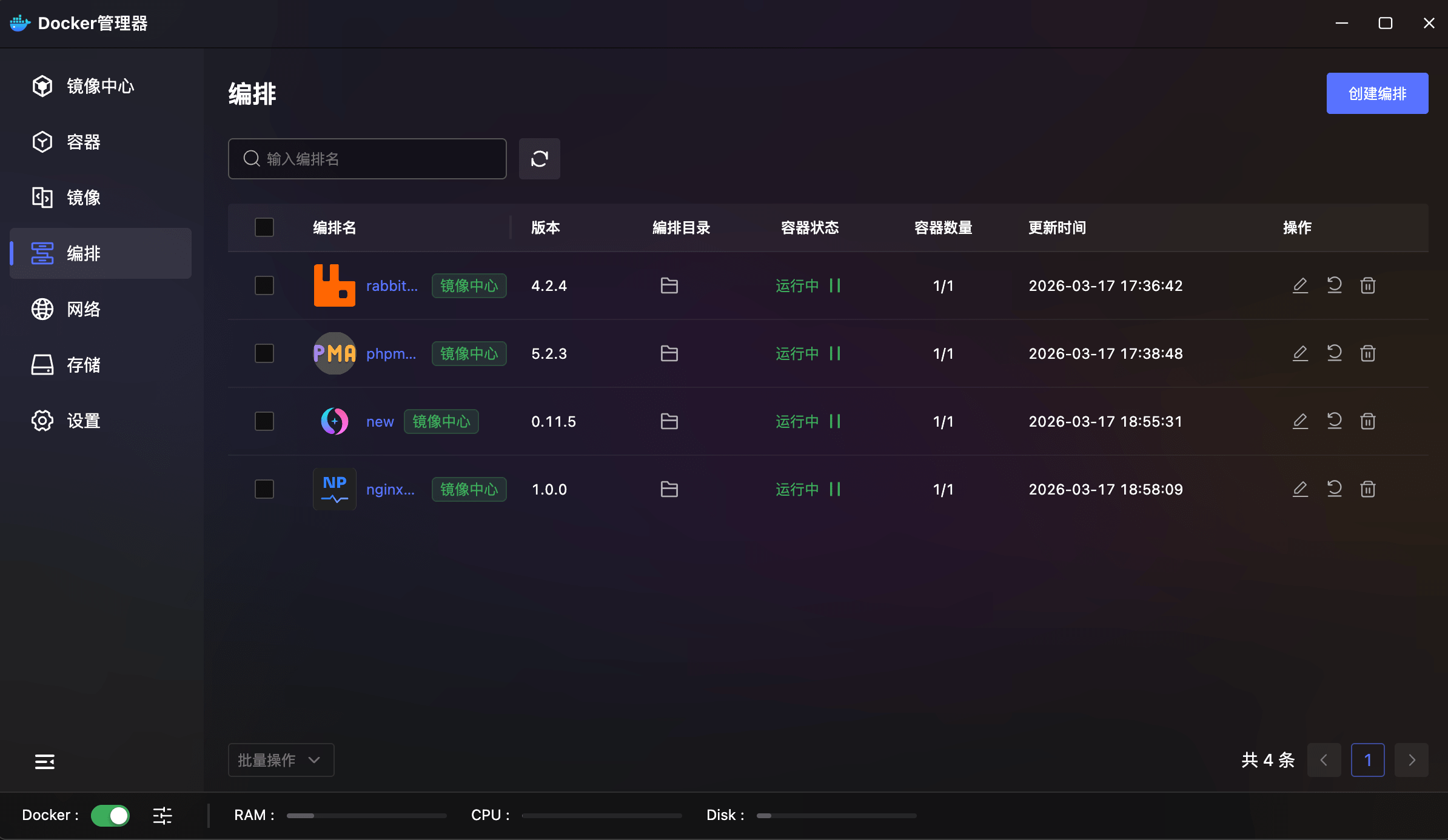Check the phpm row checkbox
Screen dimensions: 1448x840
(264, 353)
